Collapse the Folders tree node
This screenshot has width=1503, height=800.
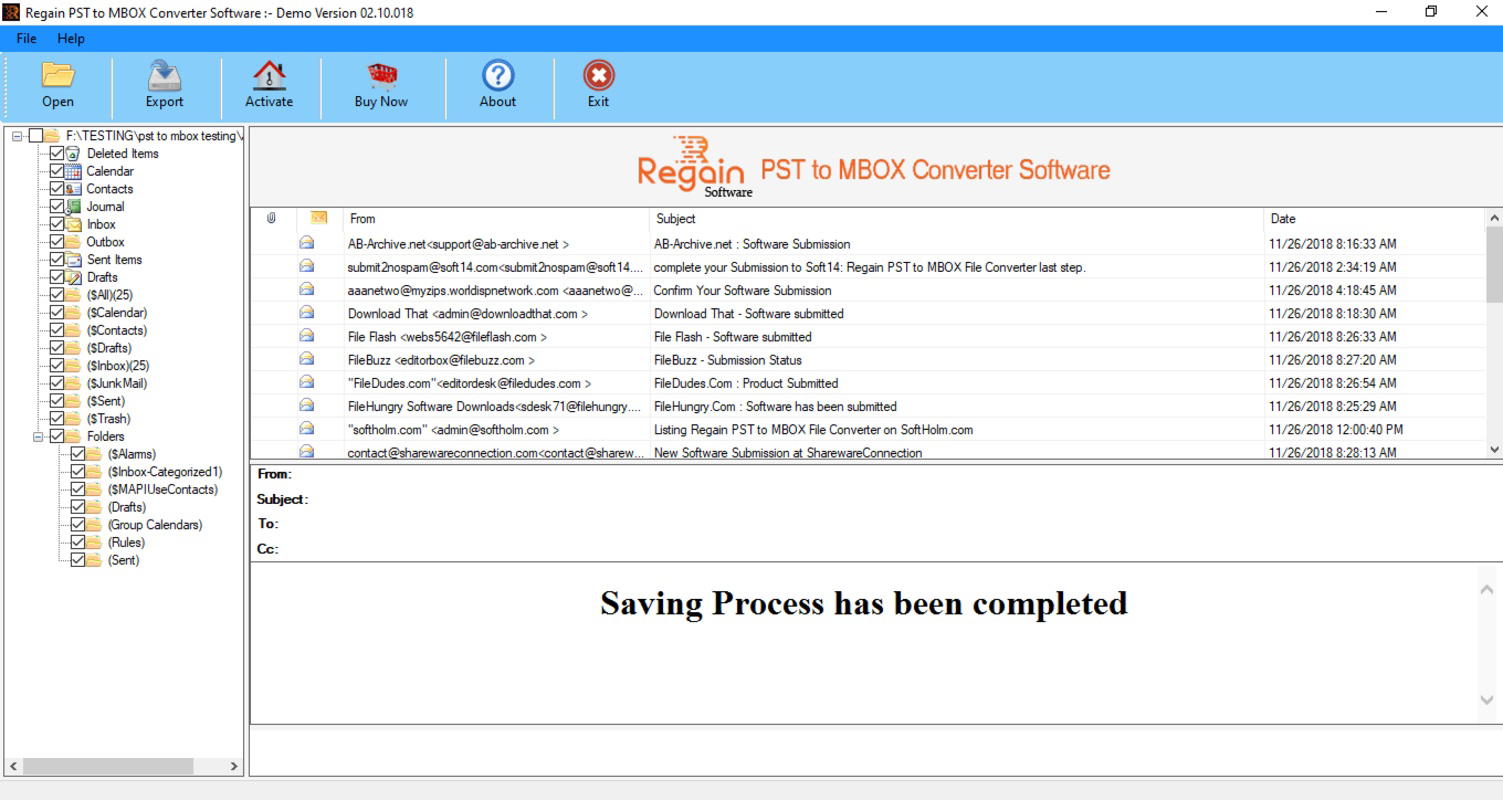coord(39,437)
